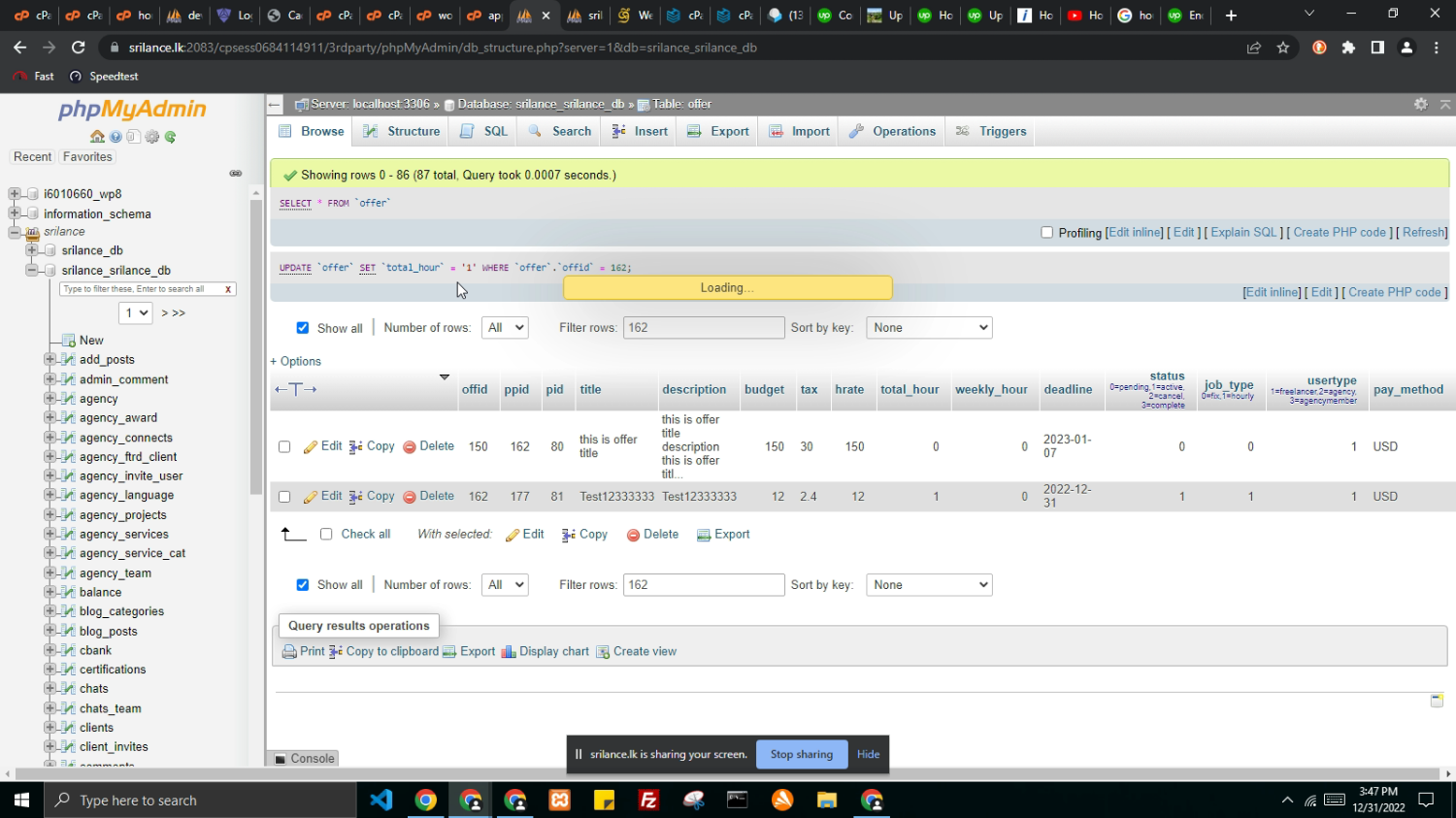Click Edit pencil for row offid 150
The height and width of the screenshot is (818, 1456).
[x=323, y=446]
